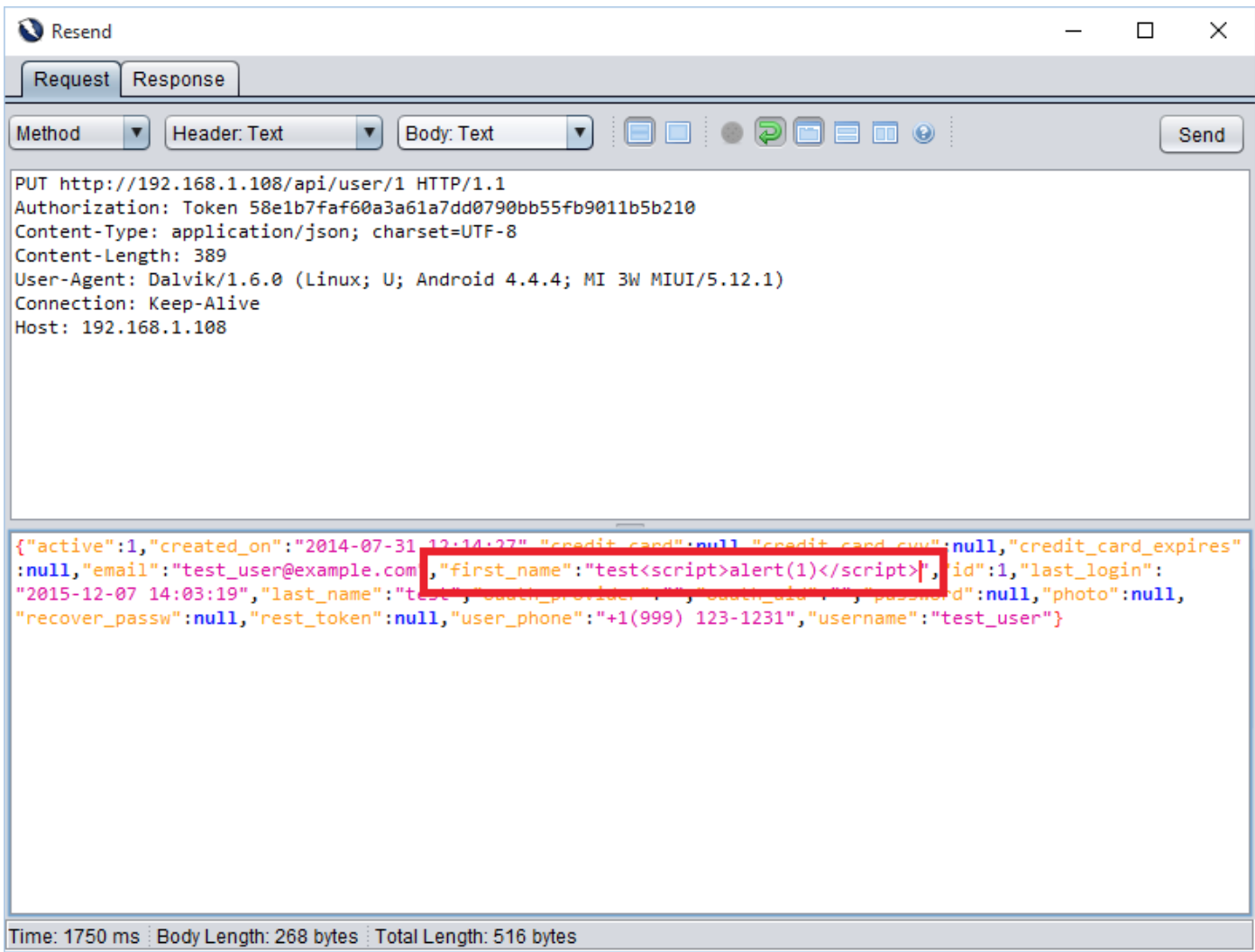The width and height of the screenshot is (1255, 952).
Task: Open help via the blue question mark icon
Action: [923, 133]
